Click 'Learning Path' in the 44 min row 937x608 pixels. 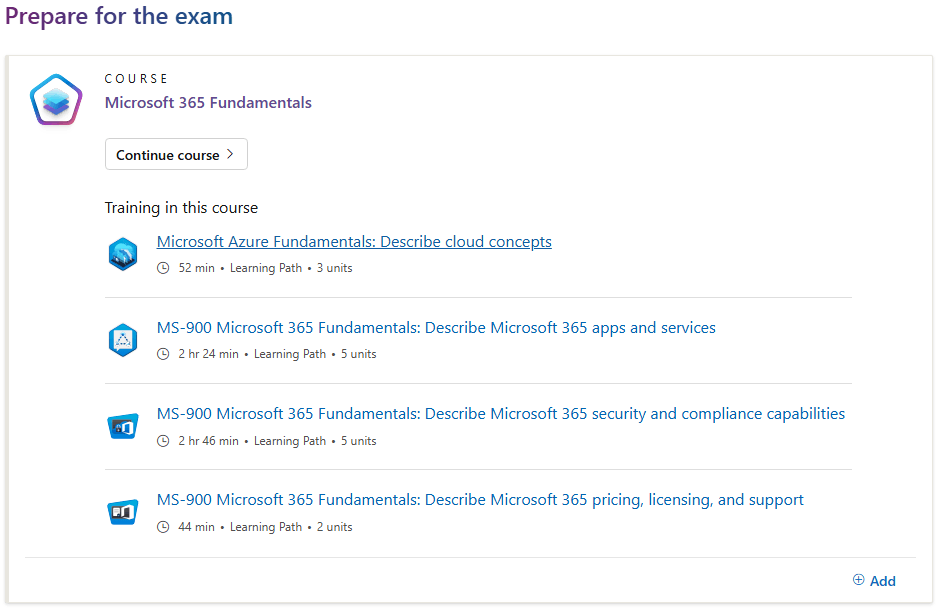point(266,527)
